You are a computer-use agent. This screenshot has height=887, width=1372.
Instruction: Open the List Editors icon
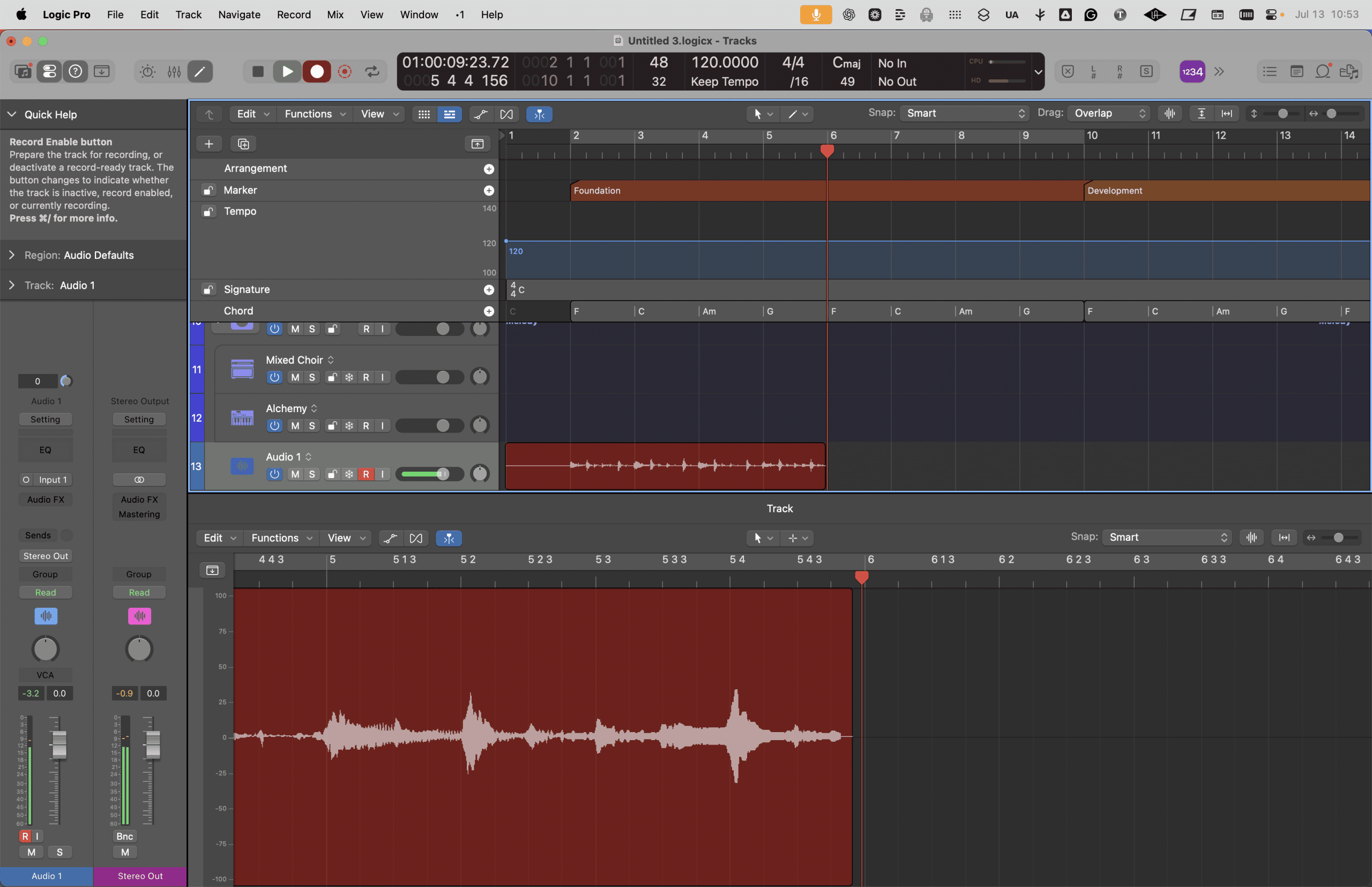coord(1270,71)
